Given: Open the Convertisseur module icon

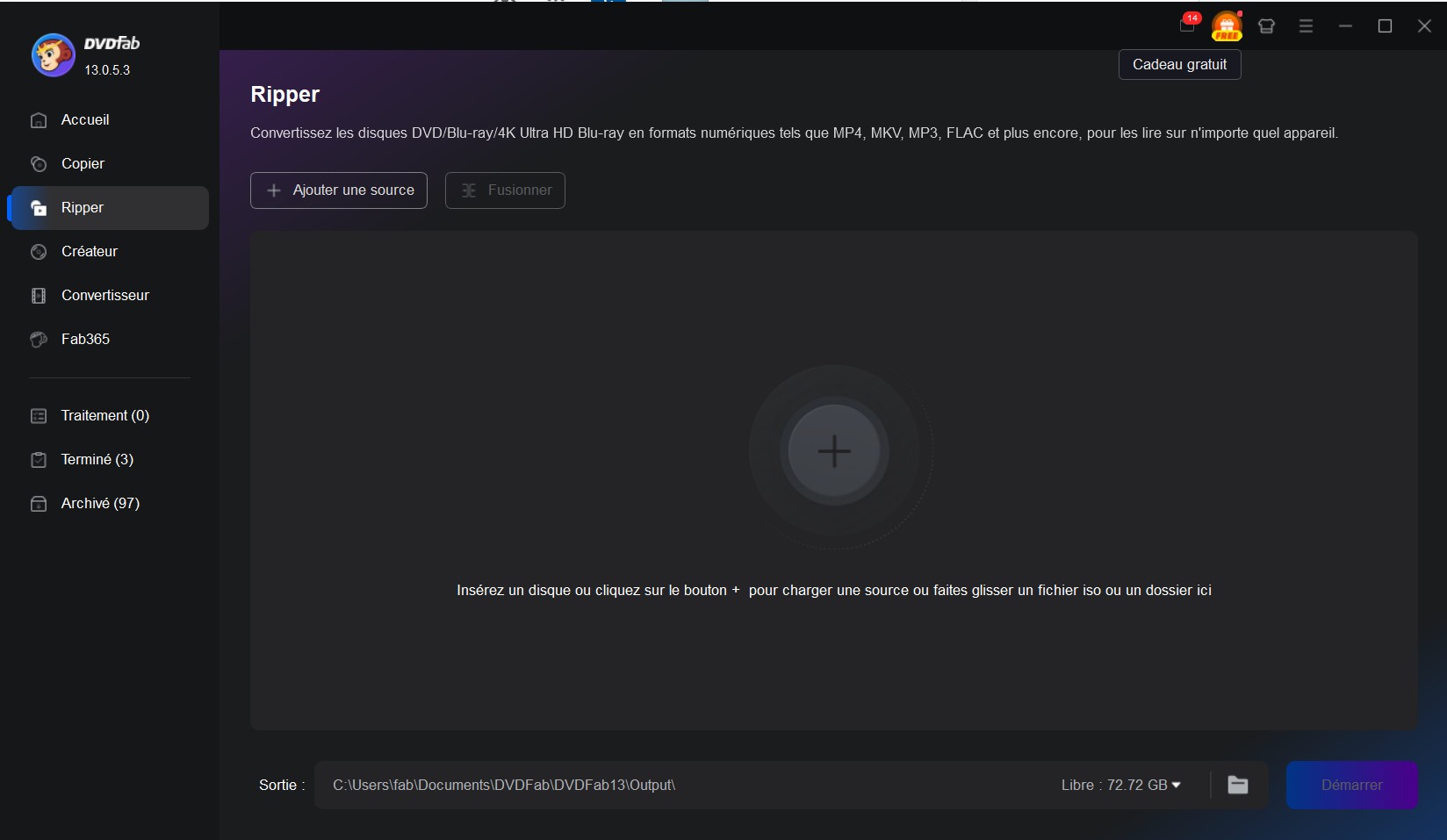Looking at the screenshot, I should [39, 296].
